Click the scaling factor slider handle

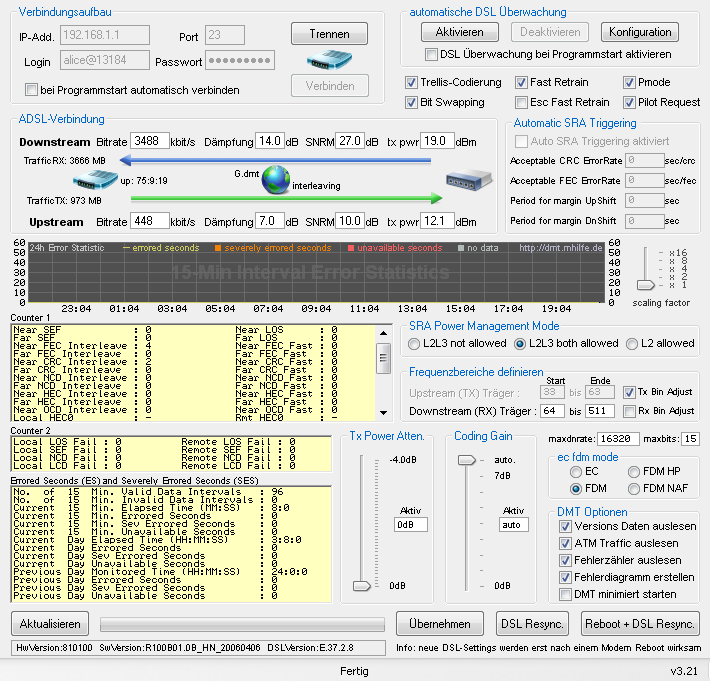click(646, 285)
